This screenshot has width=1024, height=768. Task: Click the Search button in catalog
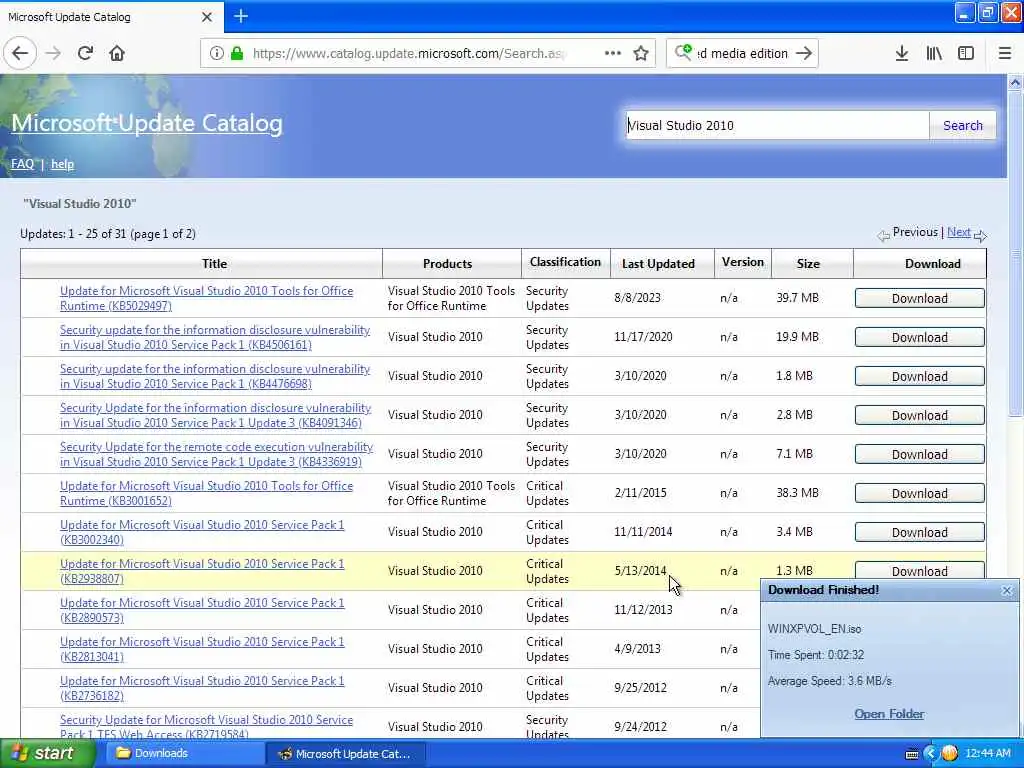point(963,125)
